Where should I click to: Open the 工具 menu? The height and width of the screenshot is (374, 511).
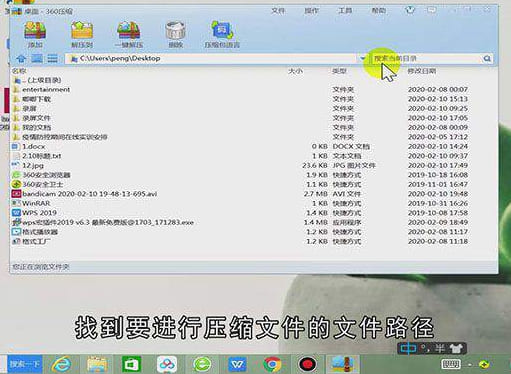point(345,11)
